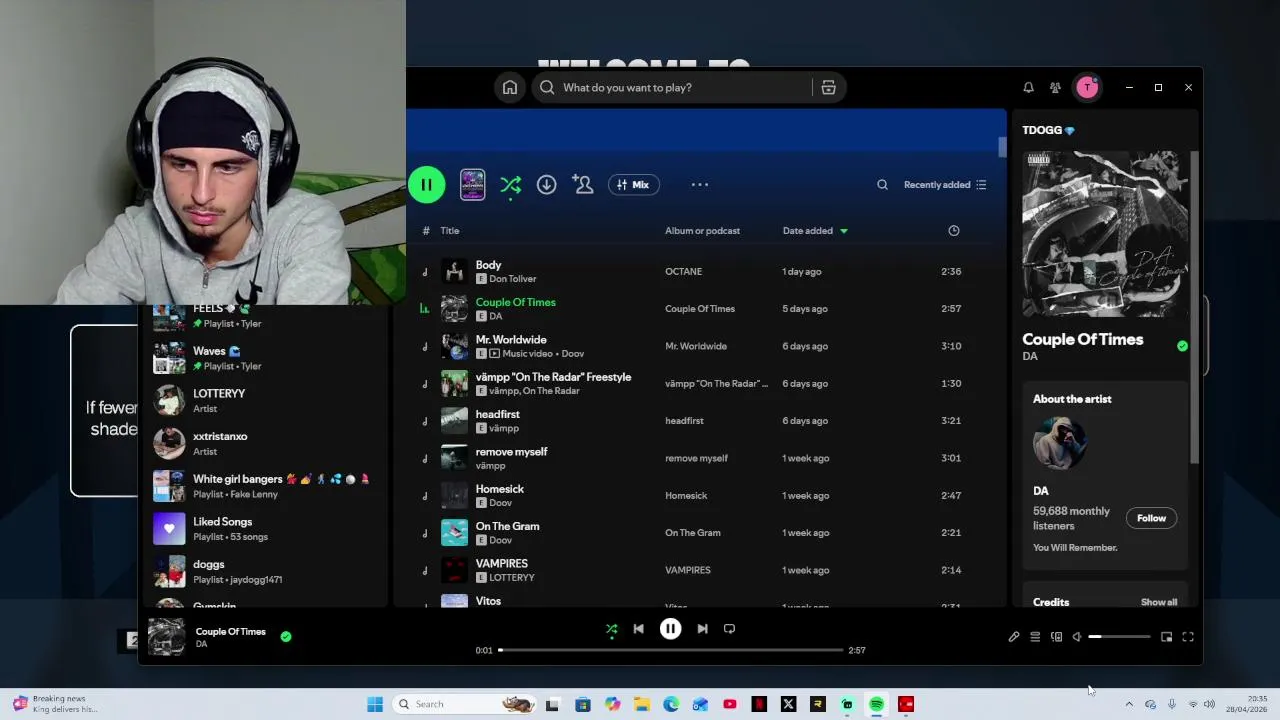Open the miniplayer
This screenshot has width=1280, height=720.
point(1166,637)
